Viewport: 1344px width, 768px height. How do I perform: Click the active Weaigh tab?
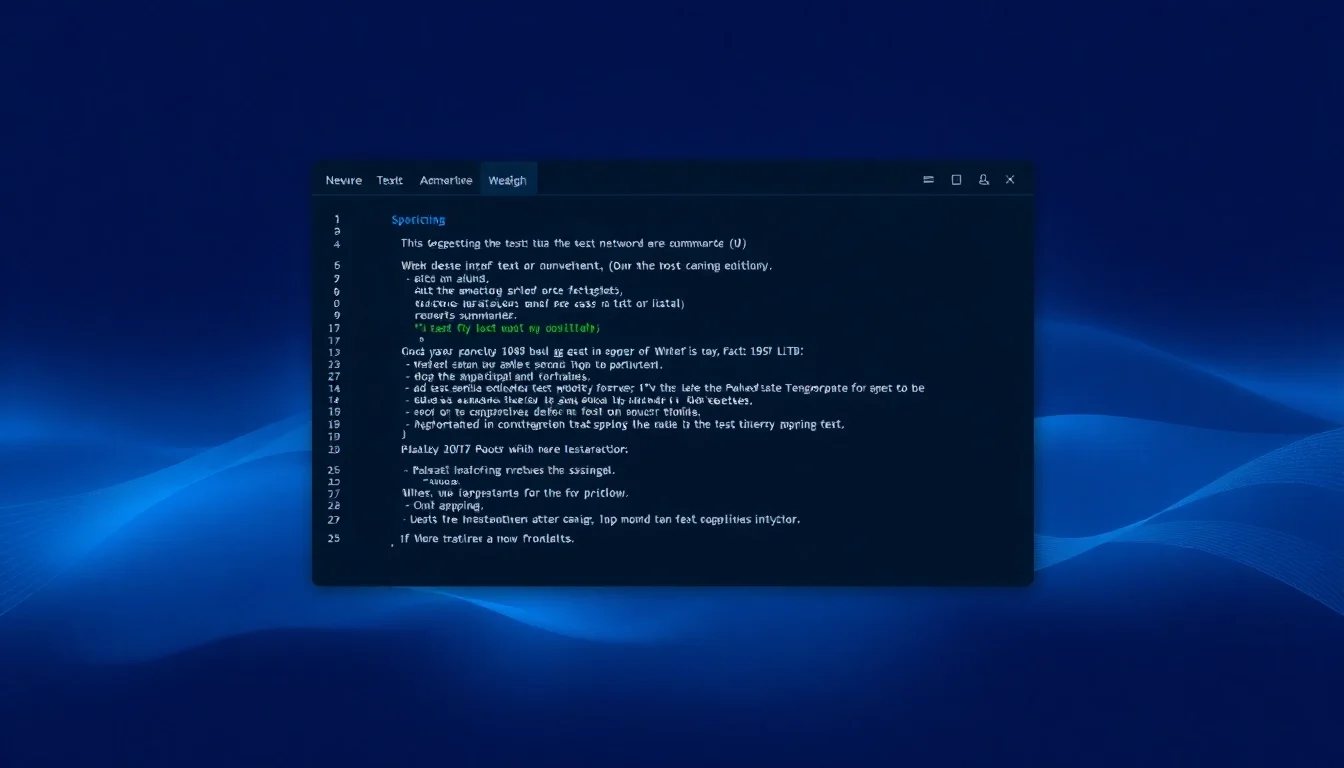point(508,180)
